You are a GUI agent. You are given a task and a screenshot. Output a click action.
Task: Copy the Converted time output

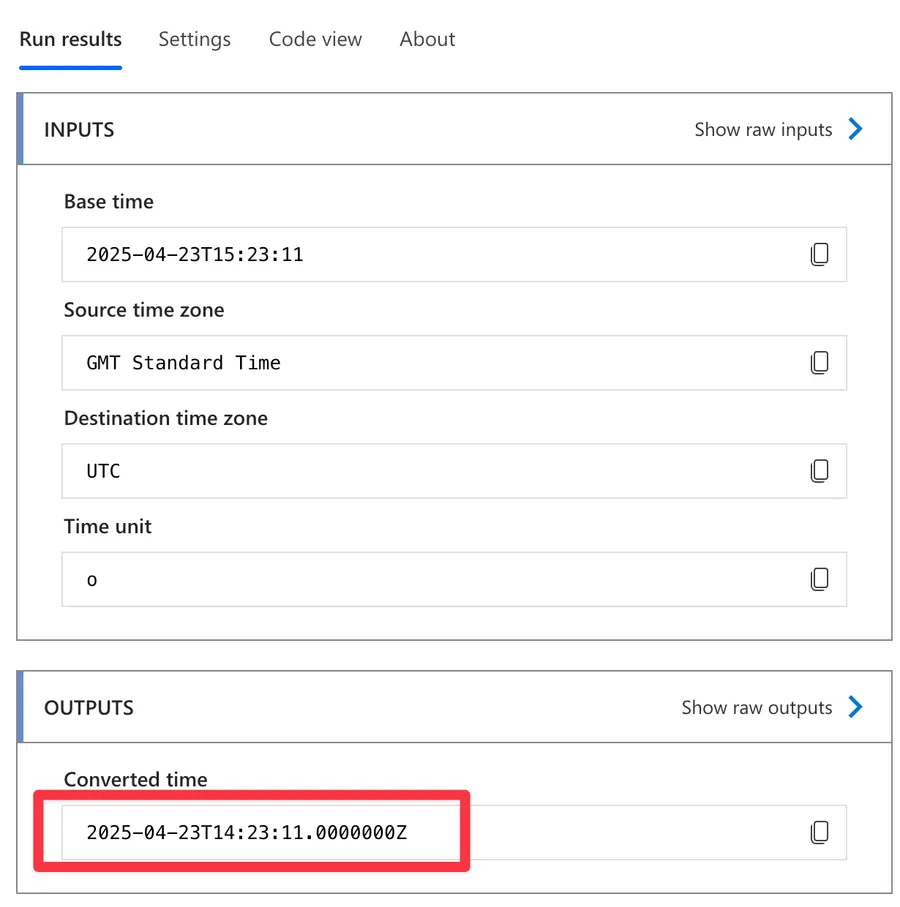click(819, 832)
